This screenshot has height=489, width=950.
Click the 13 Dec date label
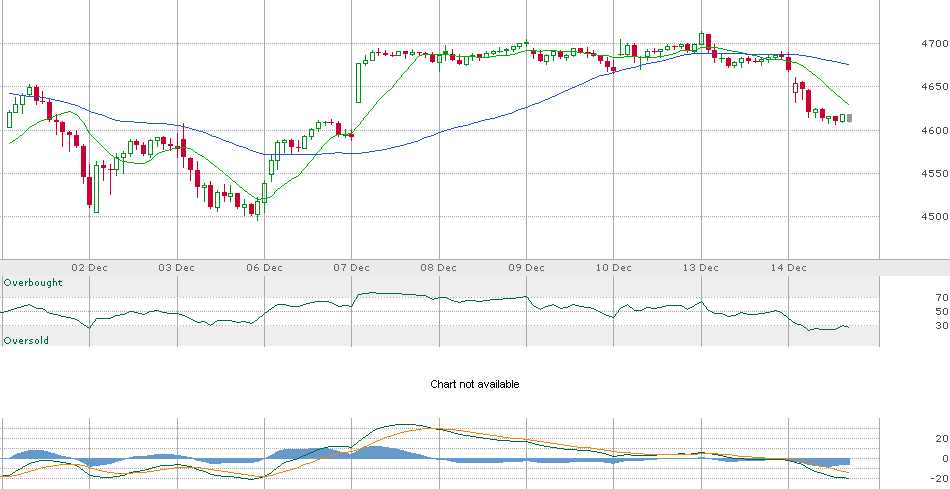(x=701, y=268)
